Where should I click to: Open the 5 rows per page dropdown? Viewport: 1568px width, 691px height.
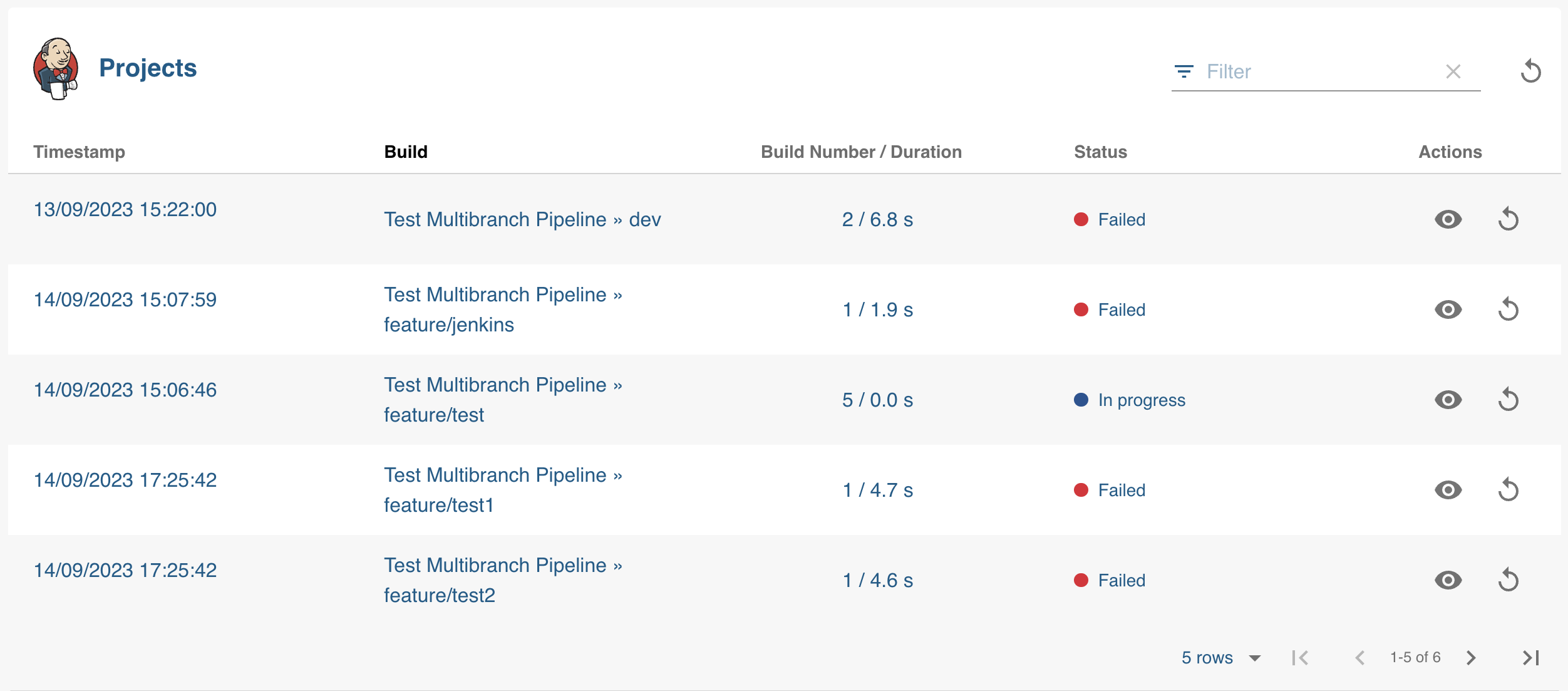(1221, 658)
